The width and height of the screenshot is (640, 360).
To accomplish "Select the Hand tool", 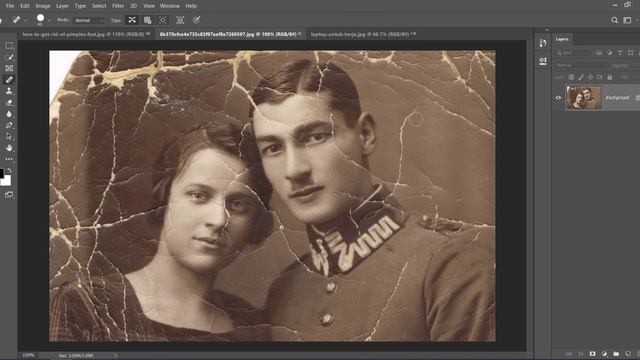I will coord(9,148).
